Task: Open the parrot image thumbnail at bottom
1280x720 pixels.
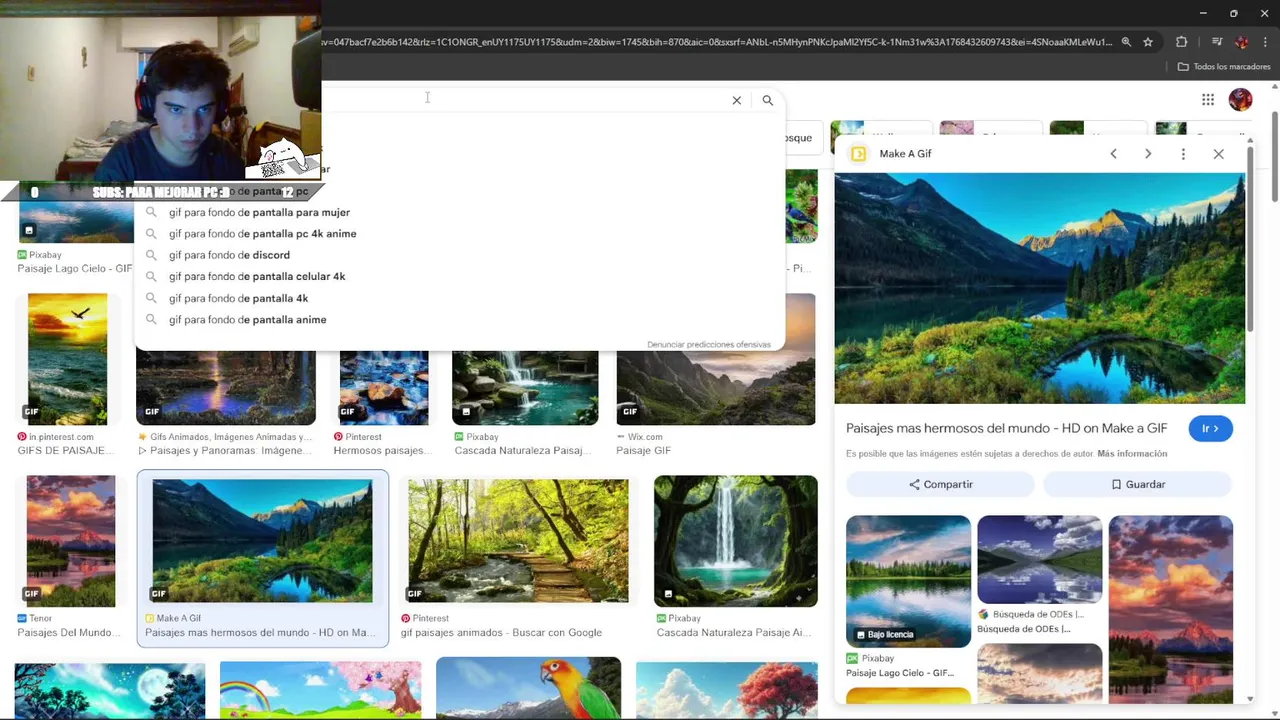Action: (x=528, y=688)
